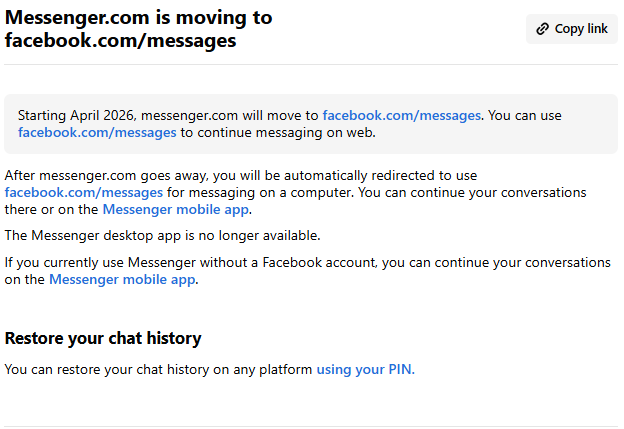Open facebook.com/messages link after "will move to"

401,116
